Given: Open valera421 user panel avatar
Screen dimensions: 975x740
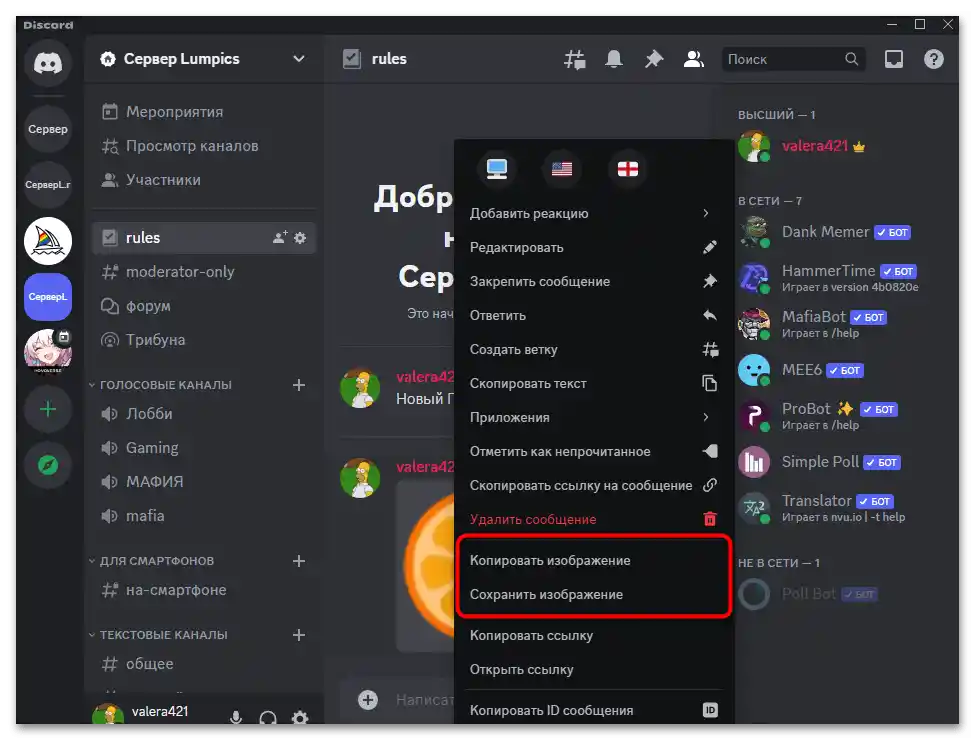Looking at the screenshot, I should [108, 715].
